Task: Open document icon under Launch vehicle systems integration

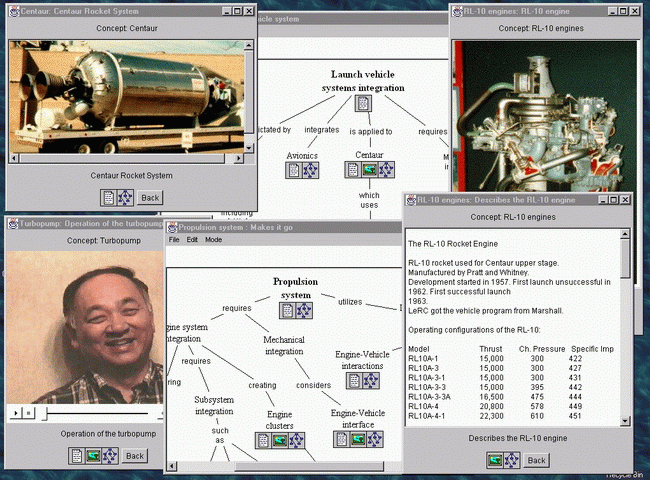Action: (x=363, y=103)
